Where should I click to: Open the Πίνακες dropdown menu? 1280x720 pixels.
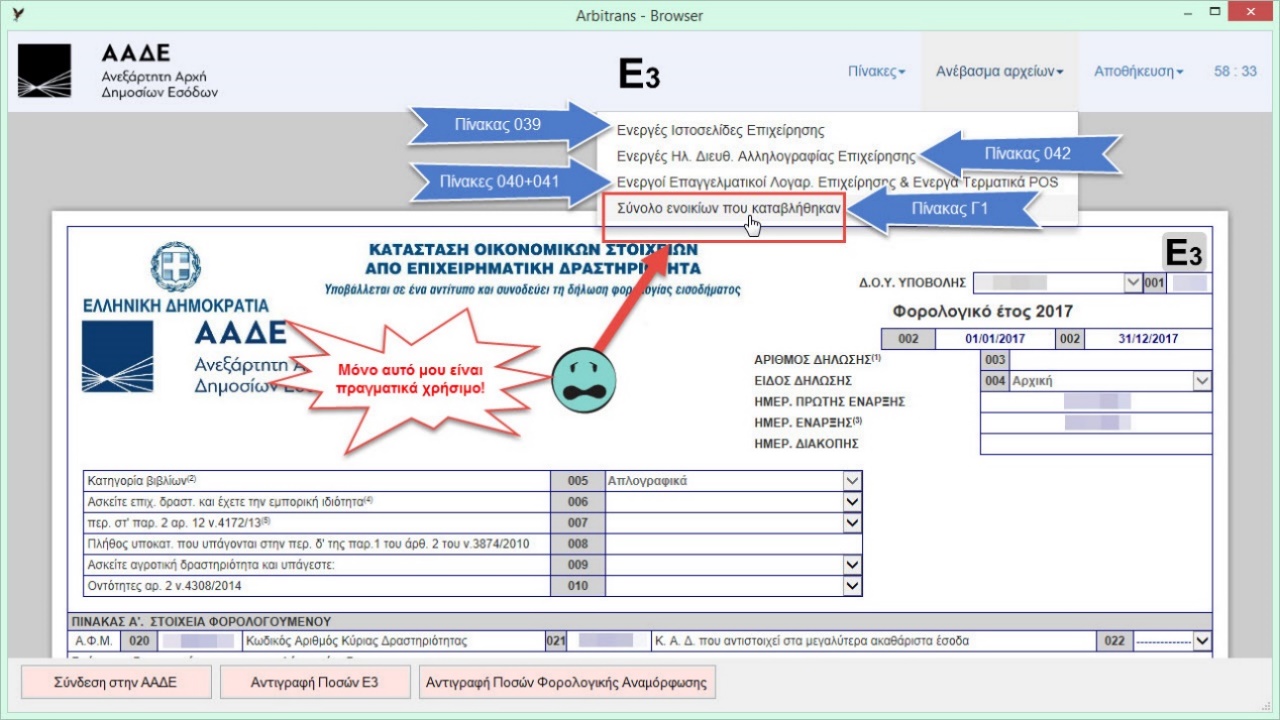877,72
